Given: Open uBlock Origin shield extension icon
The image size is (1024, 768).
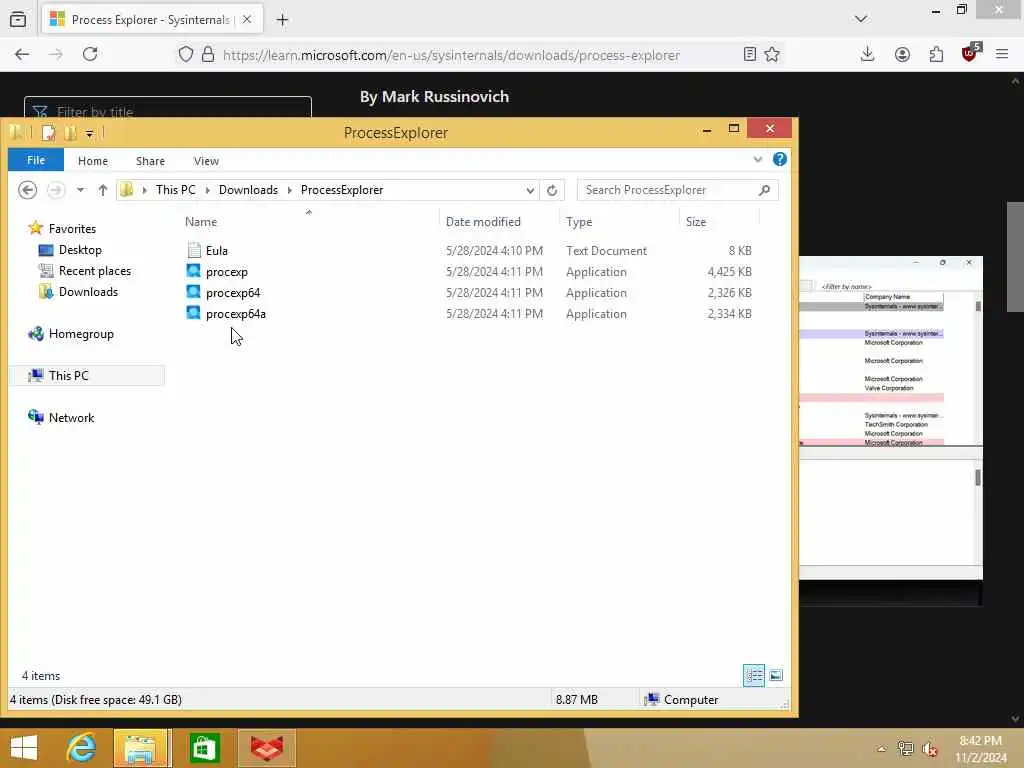Looking at the screenshot, I should click(970, 52).
